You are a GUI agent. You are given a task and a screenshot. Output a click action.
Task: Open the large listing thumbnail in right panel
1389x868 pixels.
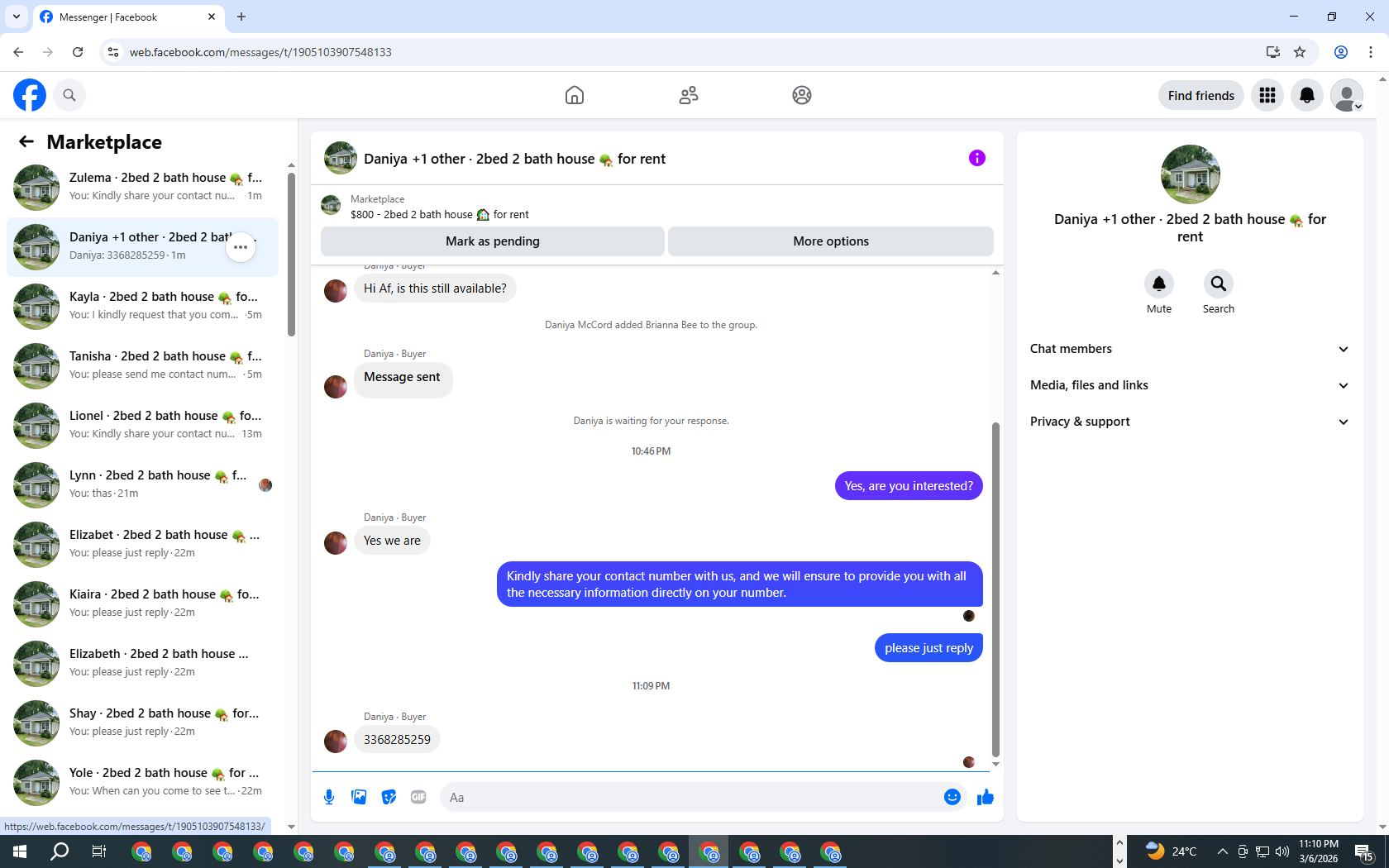pyautogui.click(x=1190, y=174)
